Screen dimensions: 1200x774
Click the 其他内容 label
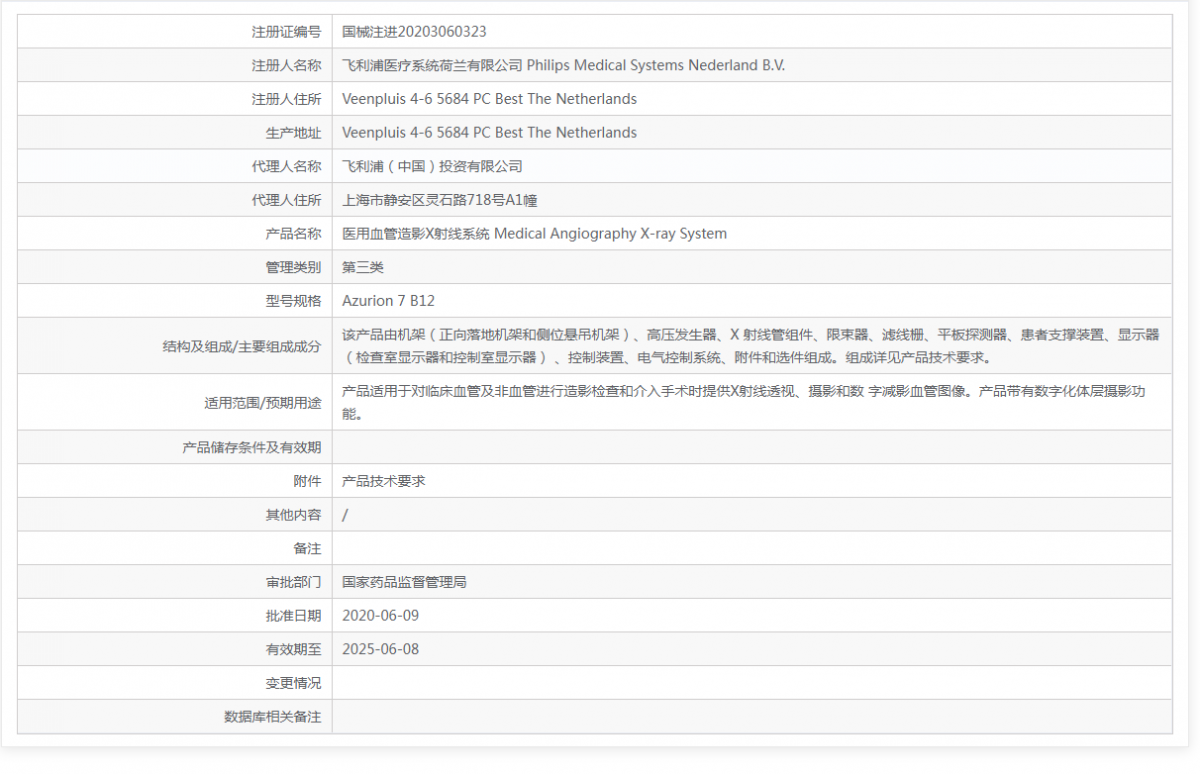tap(293, 515)
